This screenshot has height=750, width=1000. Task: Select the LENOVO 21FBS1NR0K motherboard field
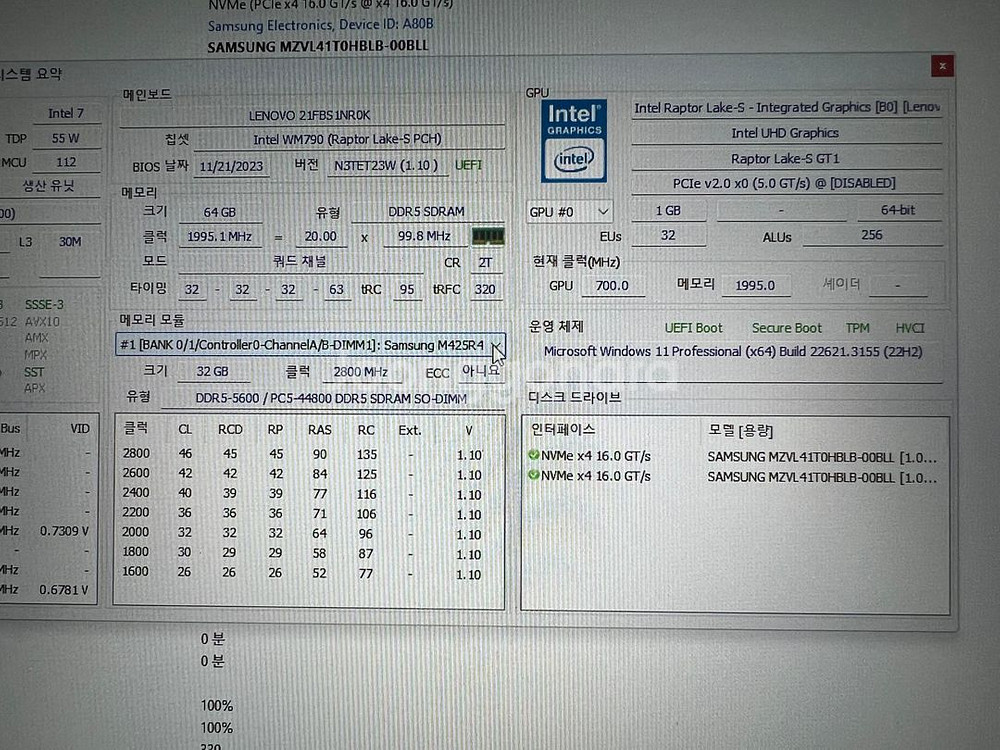[x=310, y=115]
